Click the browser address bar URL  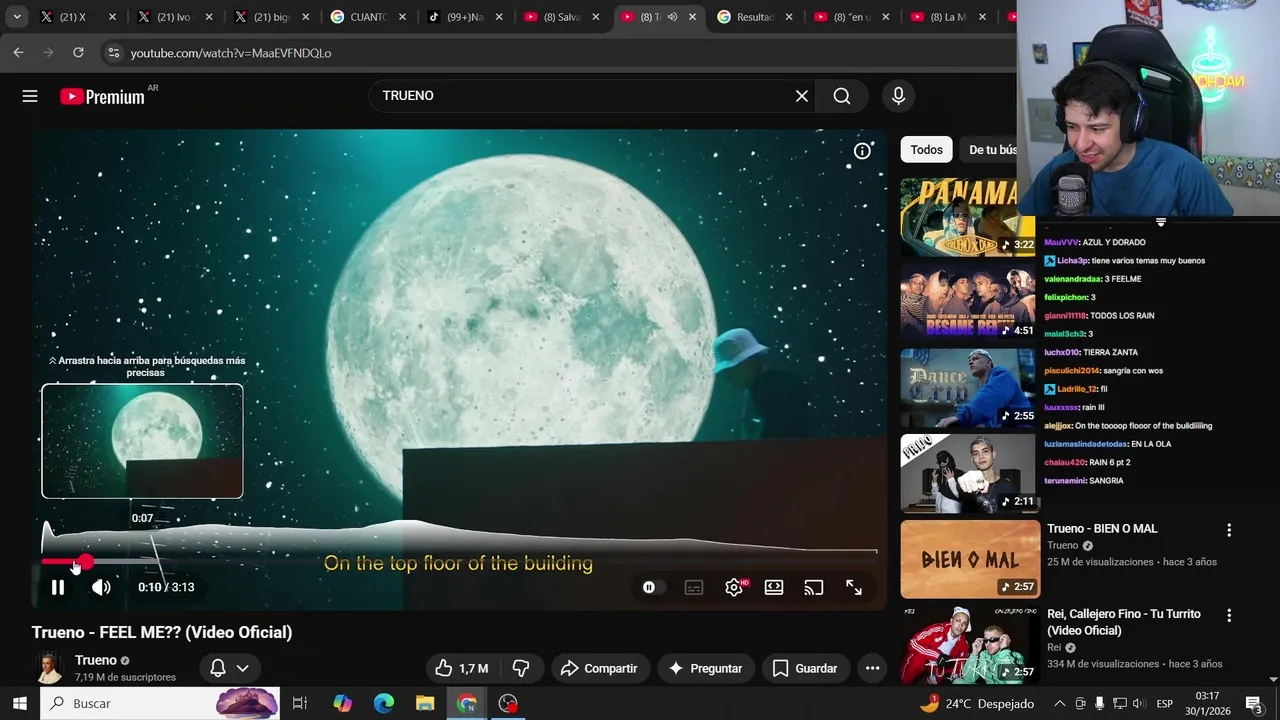click(x=231, y=53)
